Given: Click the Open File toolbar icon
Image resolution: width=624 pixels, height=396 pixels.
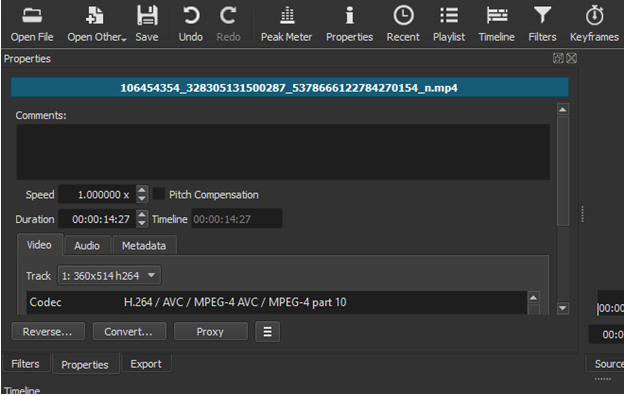Looking at the screenshot, I should click(32, 24).
